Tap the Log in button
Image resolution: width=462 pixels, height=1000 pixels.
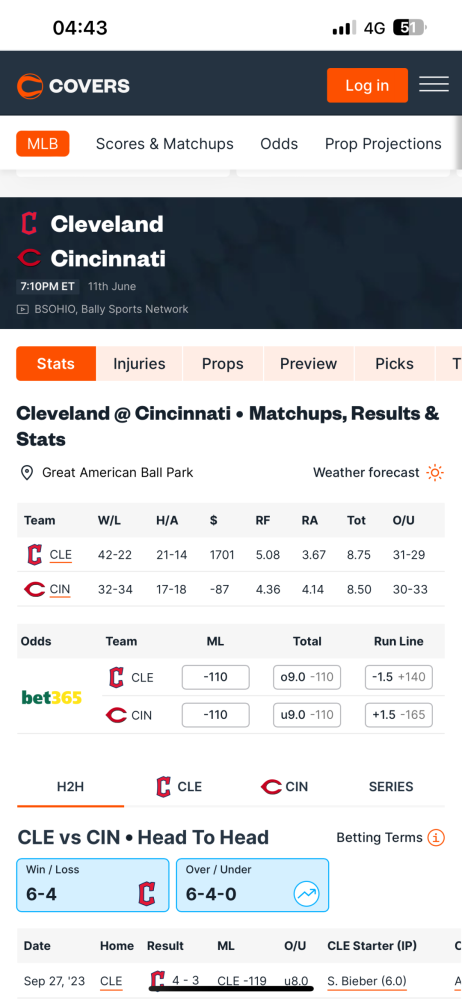coord(368,85)
